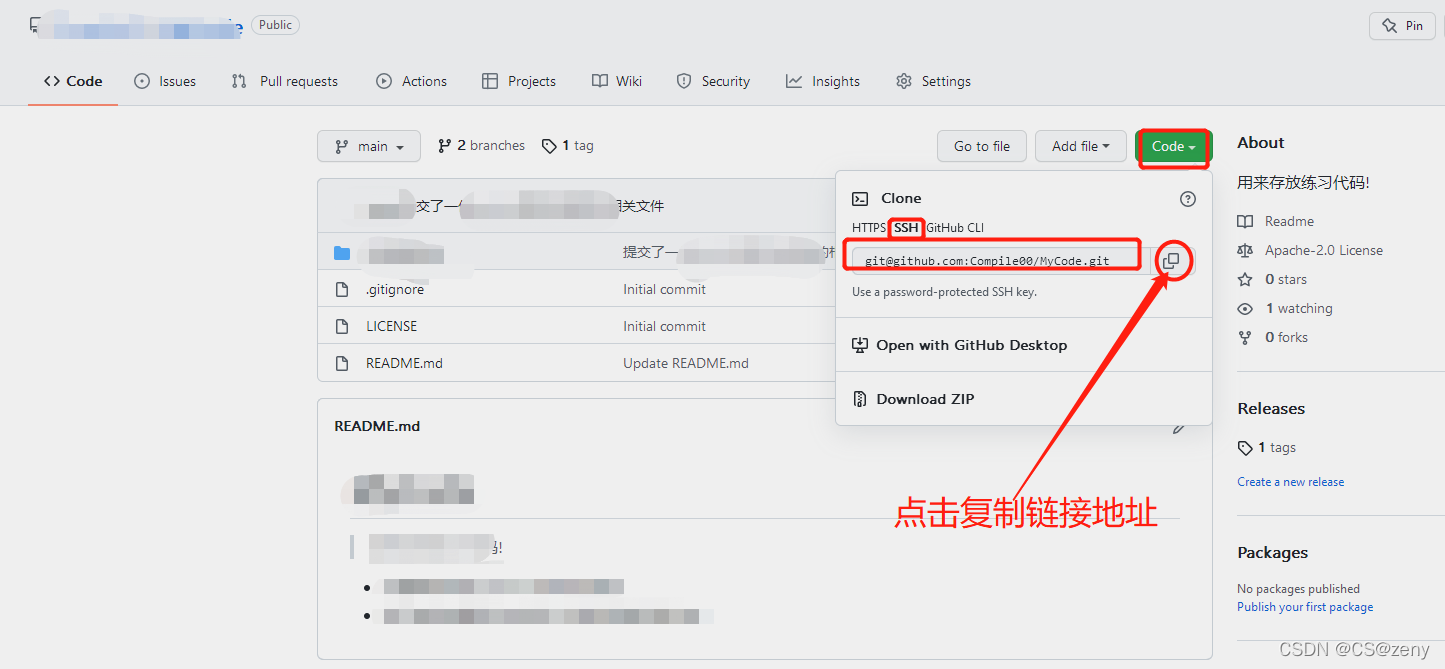Open the 0 stars link
This screenshot has height=669, width=1445.
click(1286, 279)
